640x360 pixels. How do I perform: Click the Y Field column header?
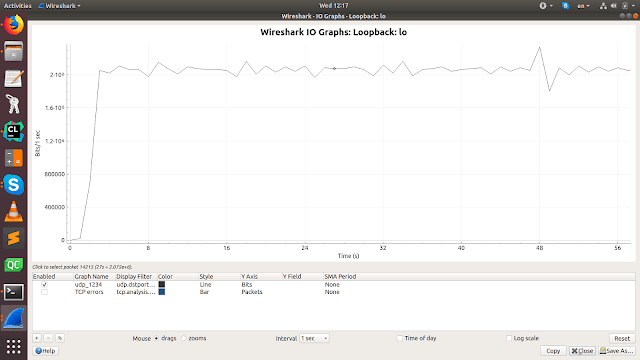pyautogui.click(x=302, y=276)
